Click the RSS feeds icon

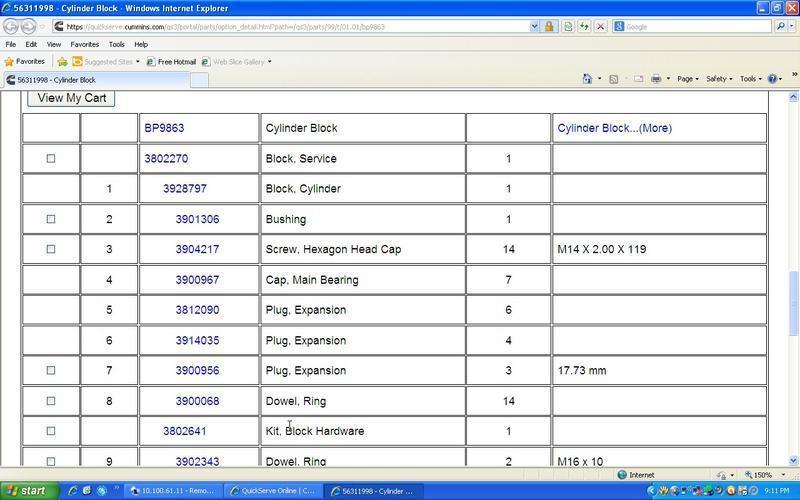614,79
